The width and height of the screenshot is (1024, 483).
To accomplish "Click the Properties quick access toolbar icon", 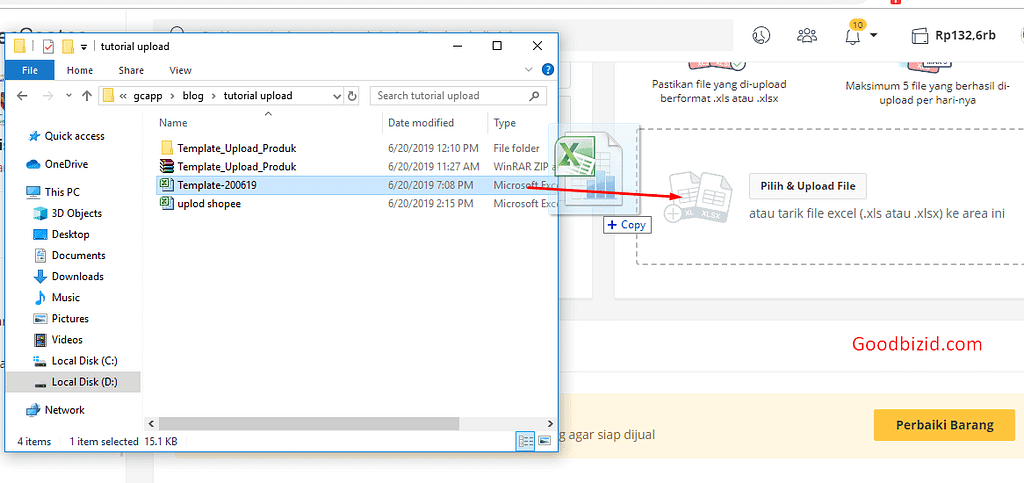I will point(48,46).
